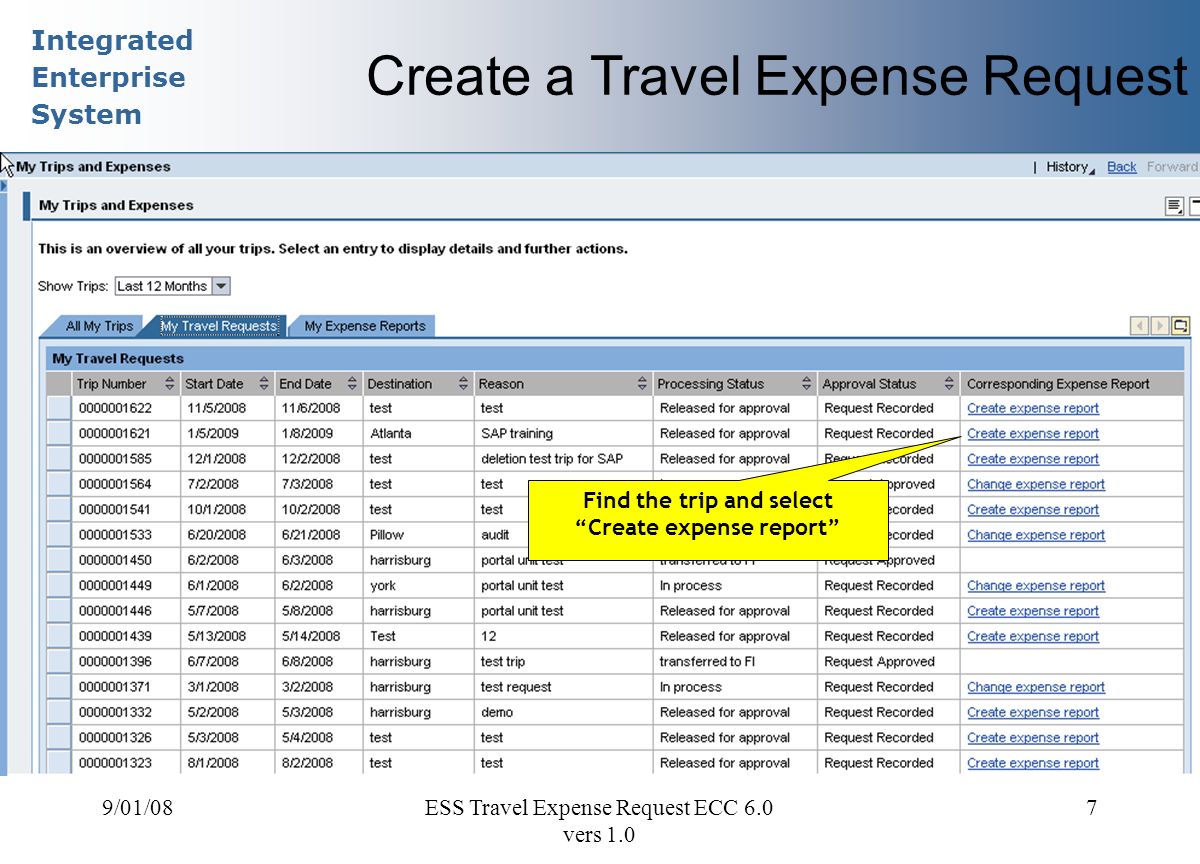Change expense report for york trip
This screenshot has width=1200, height=864.
pos(1036,586)
